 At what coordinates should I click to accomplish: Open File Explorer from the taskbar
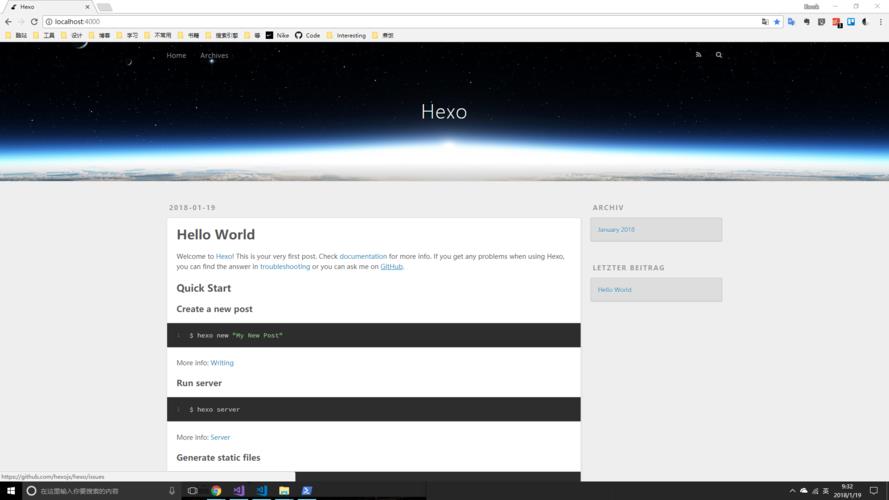284,491
